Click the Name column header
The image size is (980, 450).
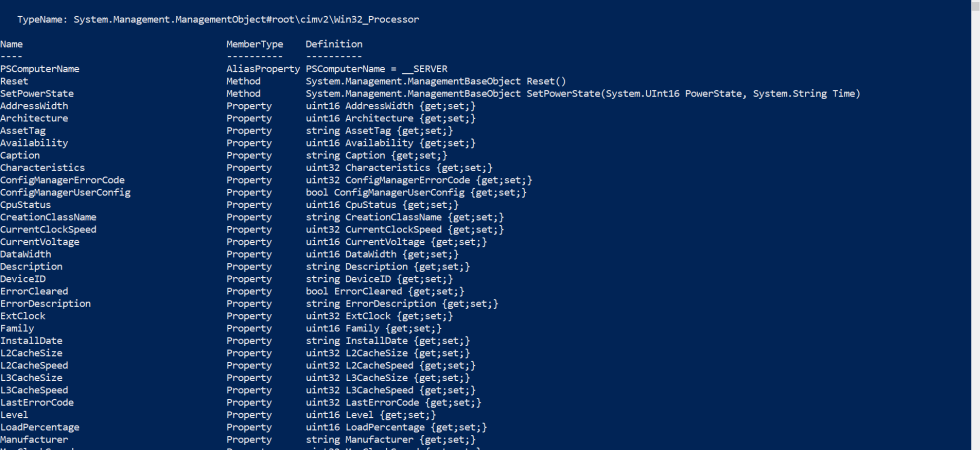(x=11, y=44)
